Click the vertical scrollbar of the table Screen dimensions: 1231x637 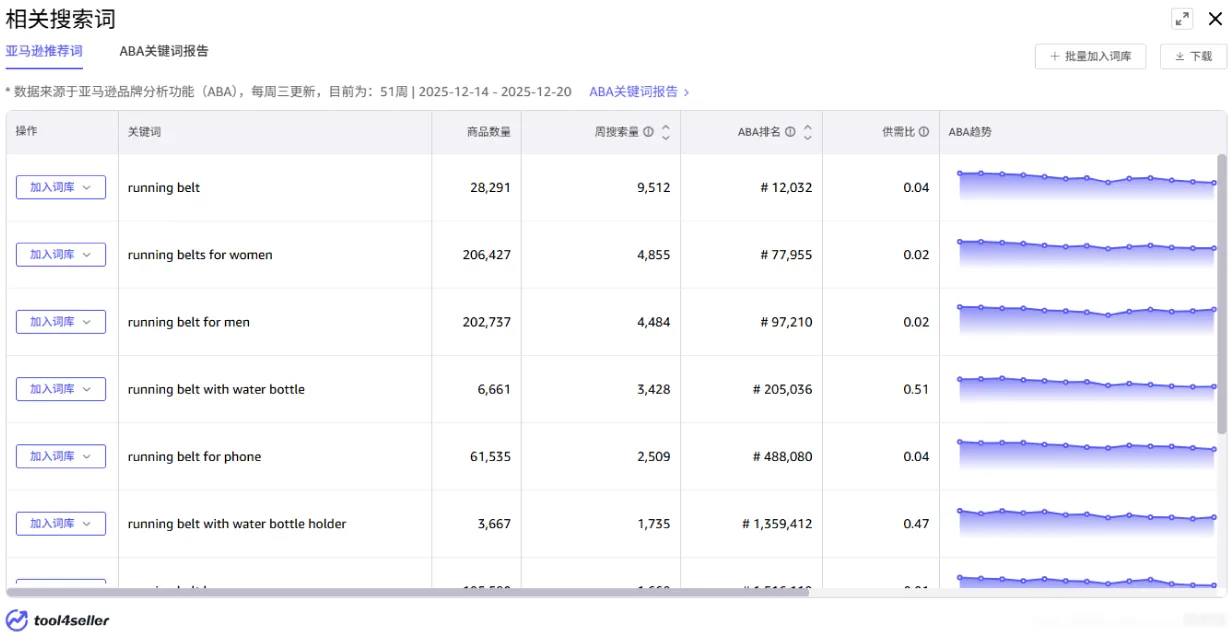(x=1221, y=294)
